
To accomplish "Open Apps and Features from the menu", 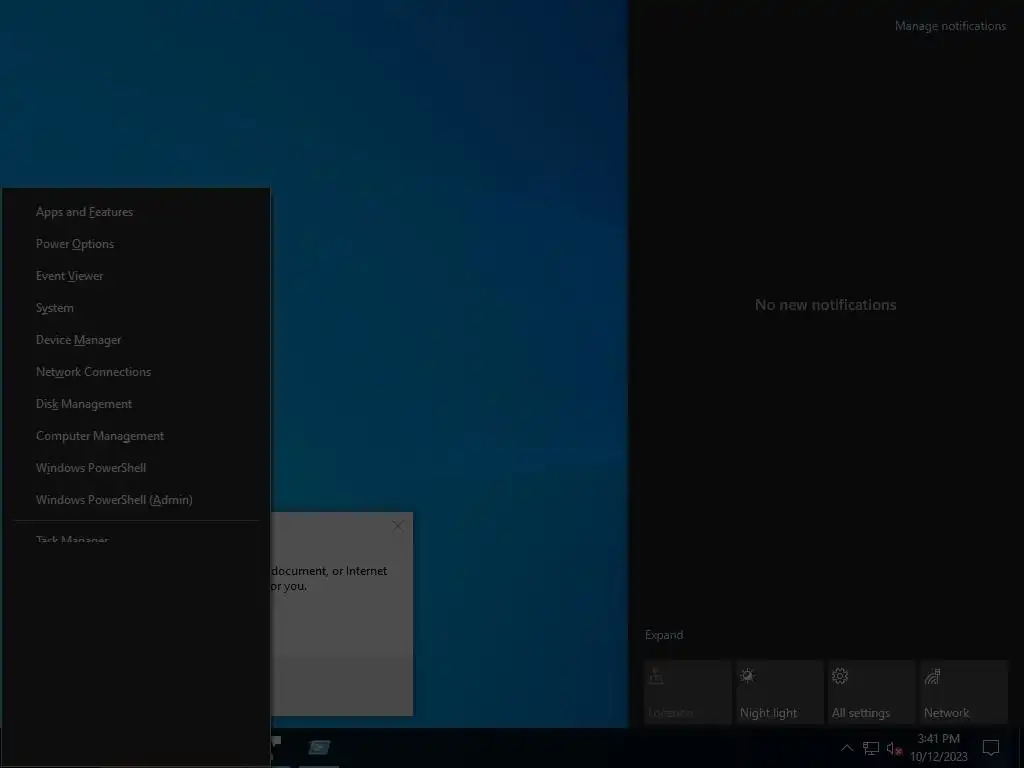I will coord(136,212).
